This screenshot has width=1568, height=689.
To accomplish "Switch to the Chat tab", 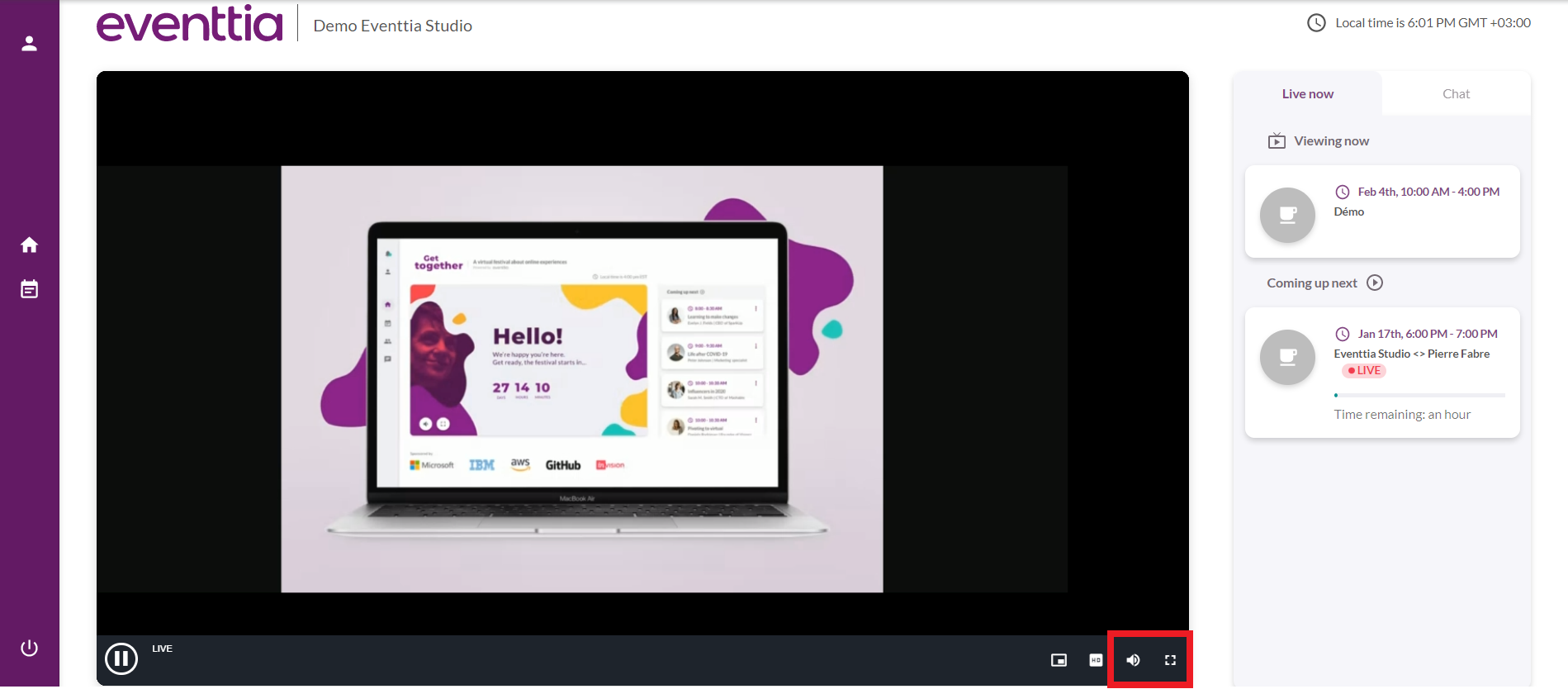I will coord(1456,94).
